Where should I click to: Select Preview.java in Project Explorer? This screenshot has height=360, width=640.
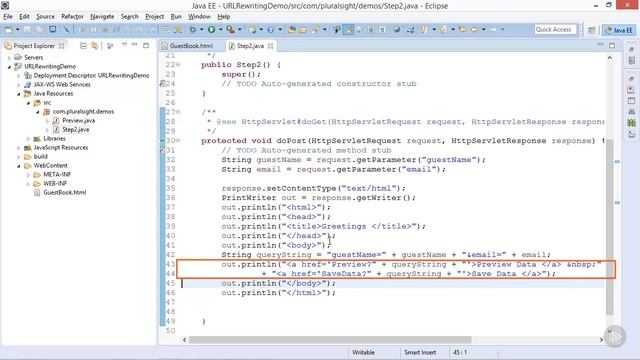pyautogui.click(x=78, y=120)
